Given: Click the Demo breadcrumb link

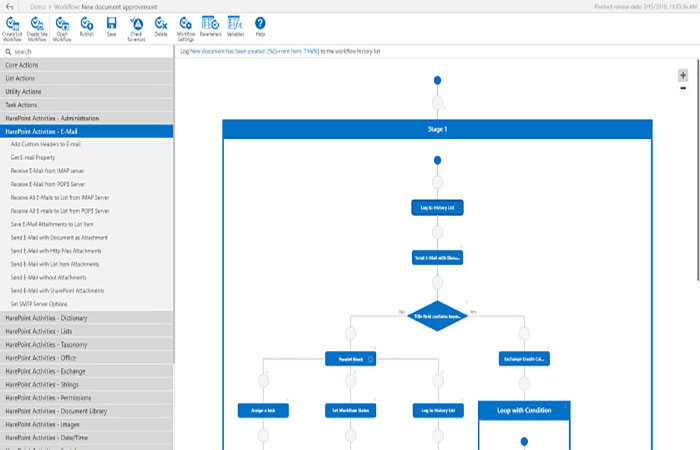Looking at the screenshot, I should tap(38, 7).
